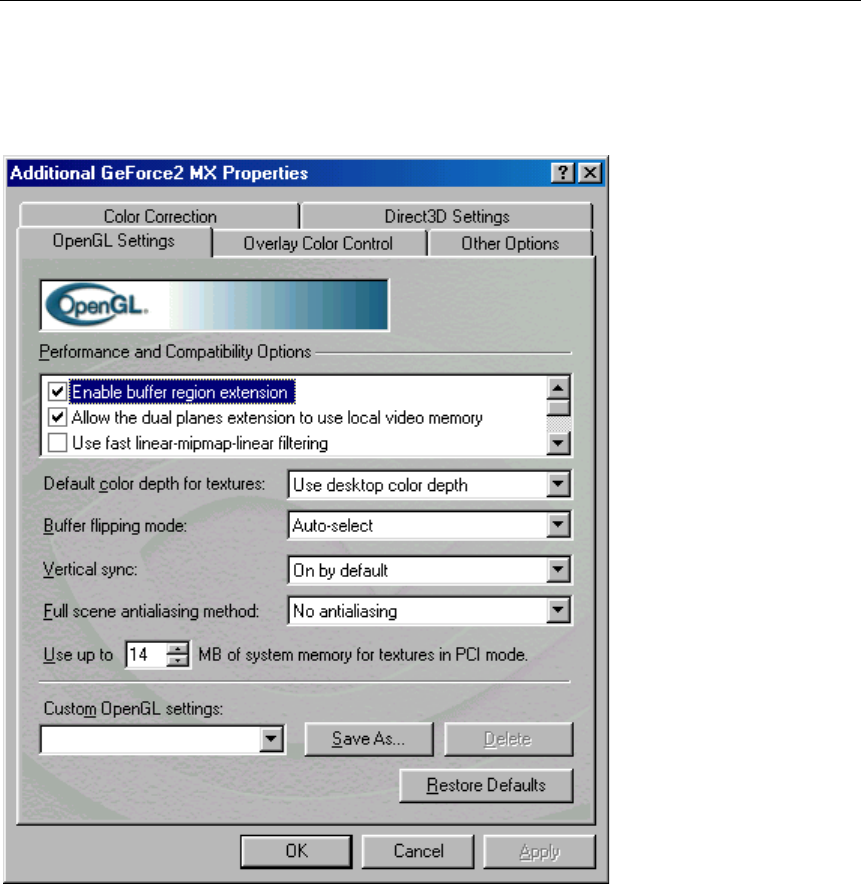Close the GeForce2 MX Properties dialog

(590, 173)
